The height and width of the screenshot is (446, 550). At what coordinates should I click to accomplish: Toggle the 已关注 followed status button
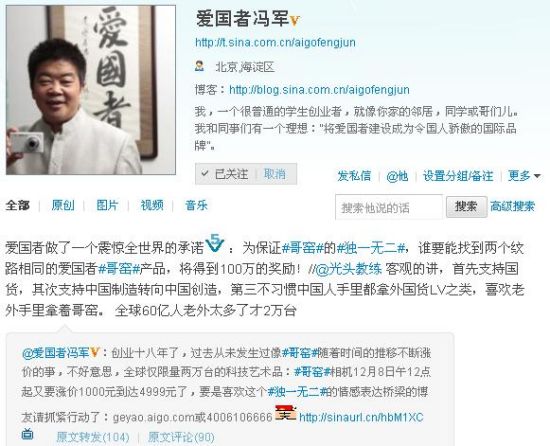click(224, 174)
